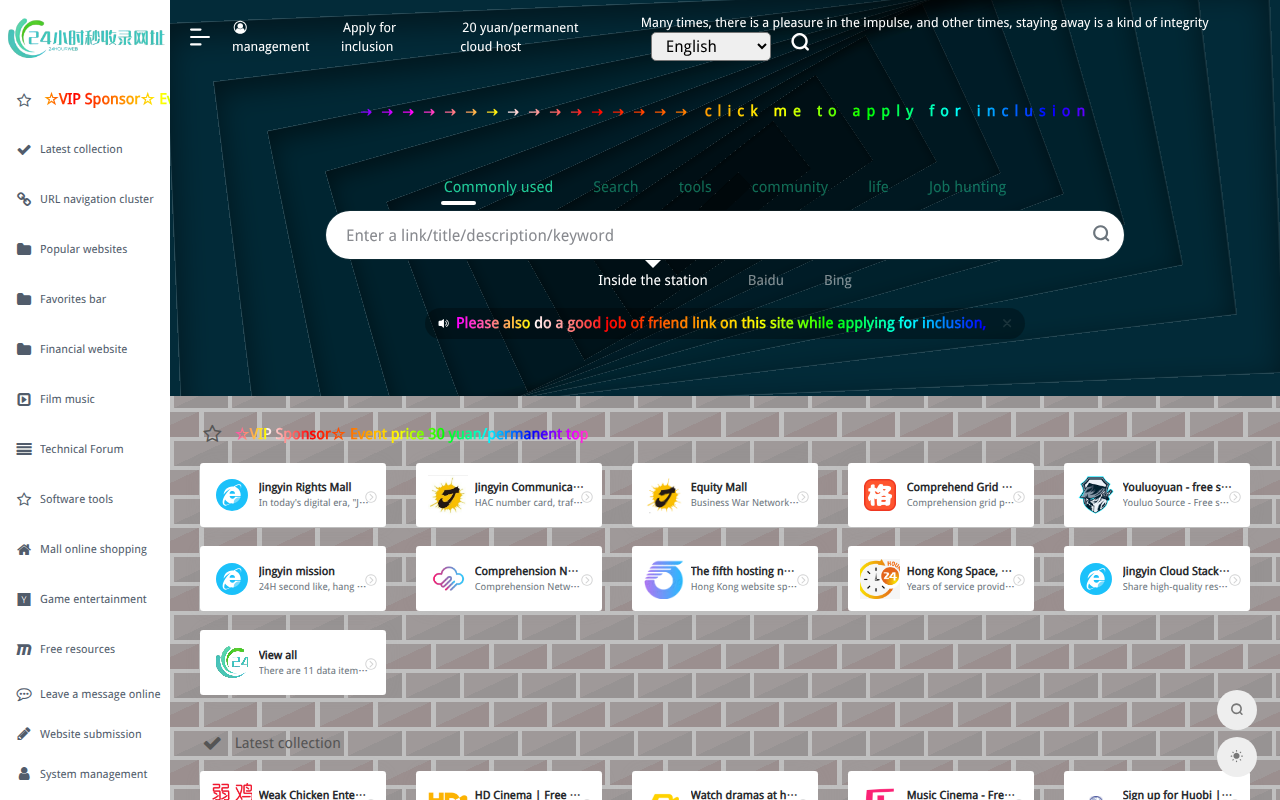
Task: Switch to the Job hunting tab
Action: pos(966,187)
